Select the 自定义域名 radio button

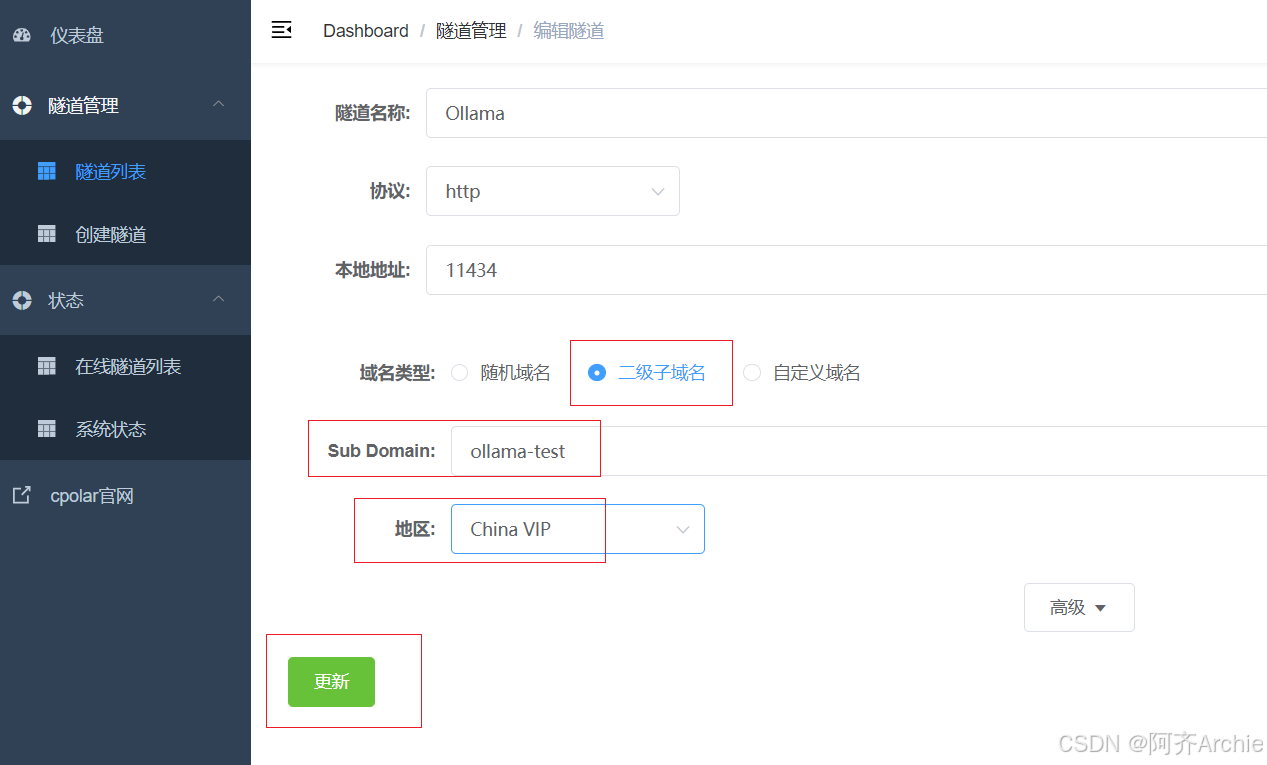[x=752, y=373]
